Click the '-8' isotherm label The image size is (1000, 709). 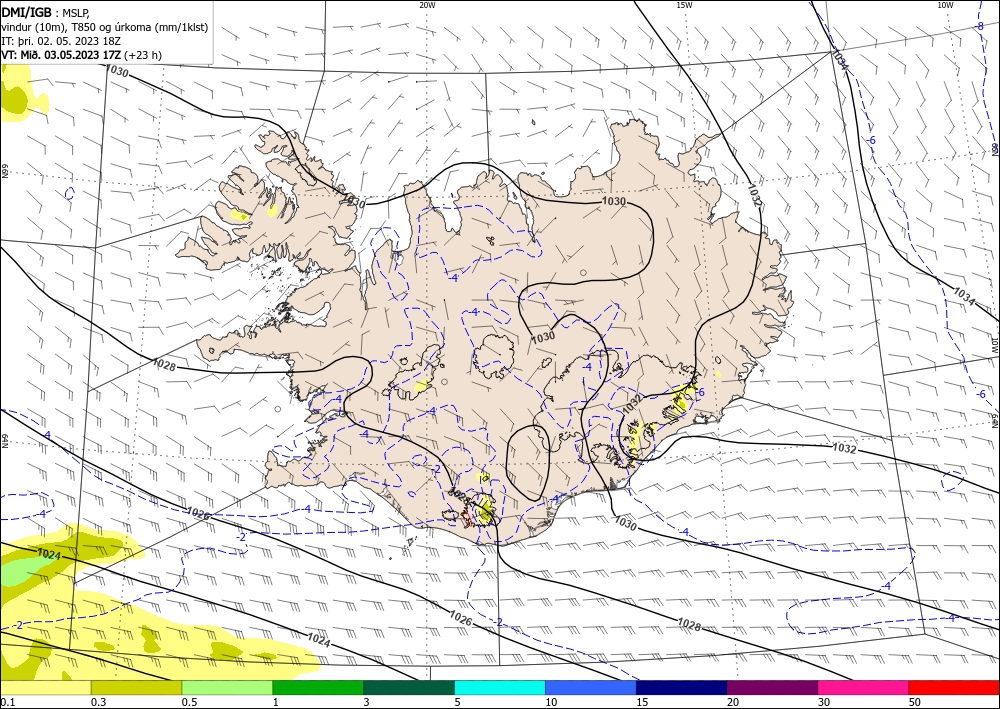click(x=979, y=26)
